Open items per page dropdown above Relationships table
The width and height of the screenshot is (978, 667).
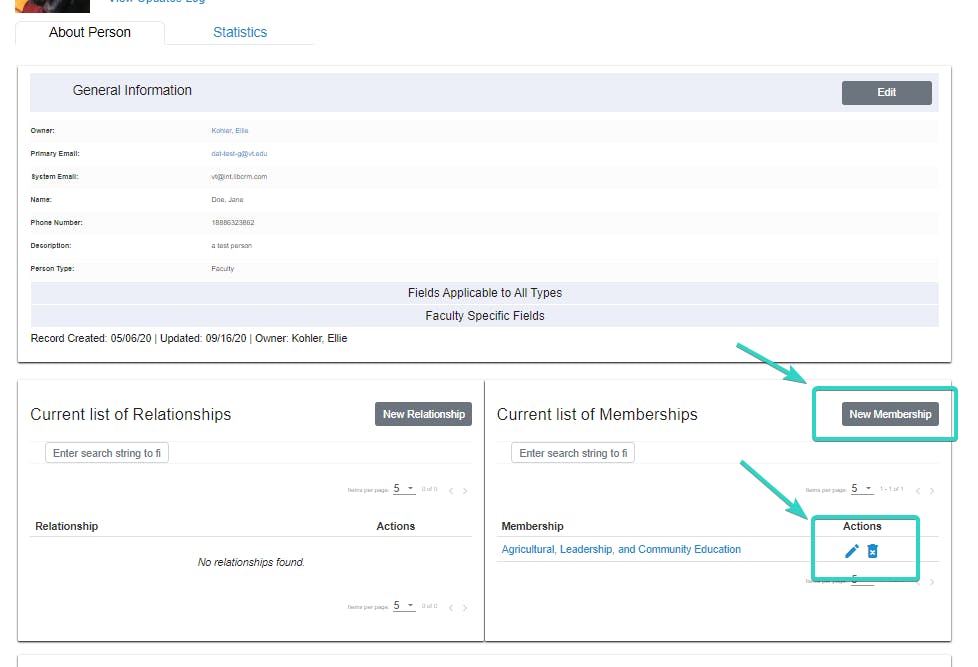[x=404, y=489]
